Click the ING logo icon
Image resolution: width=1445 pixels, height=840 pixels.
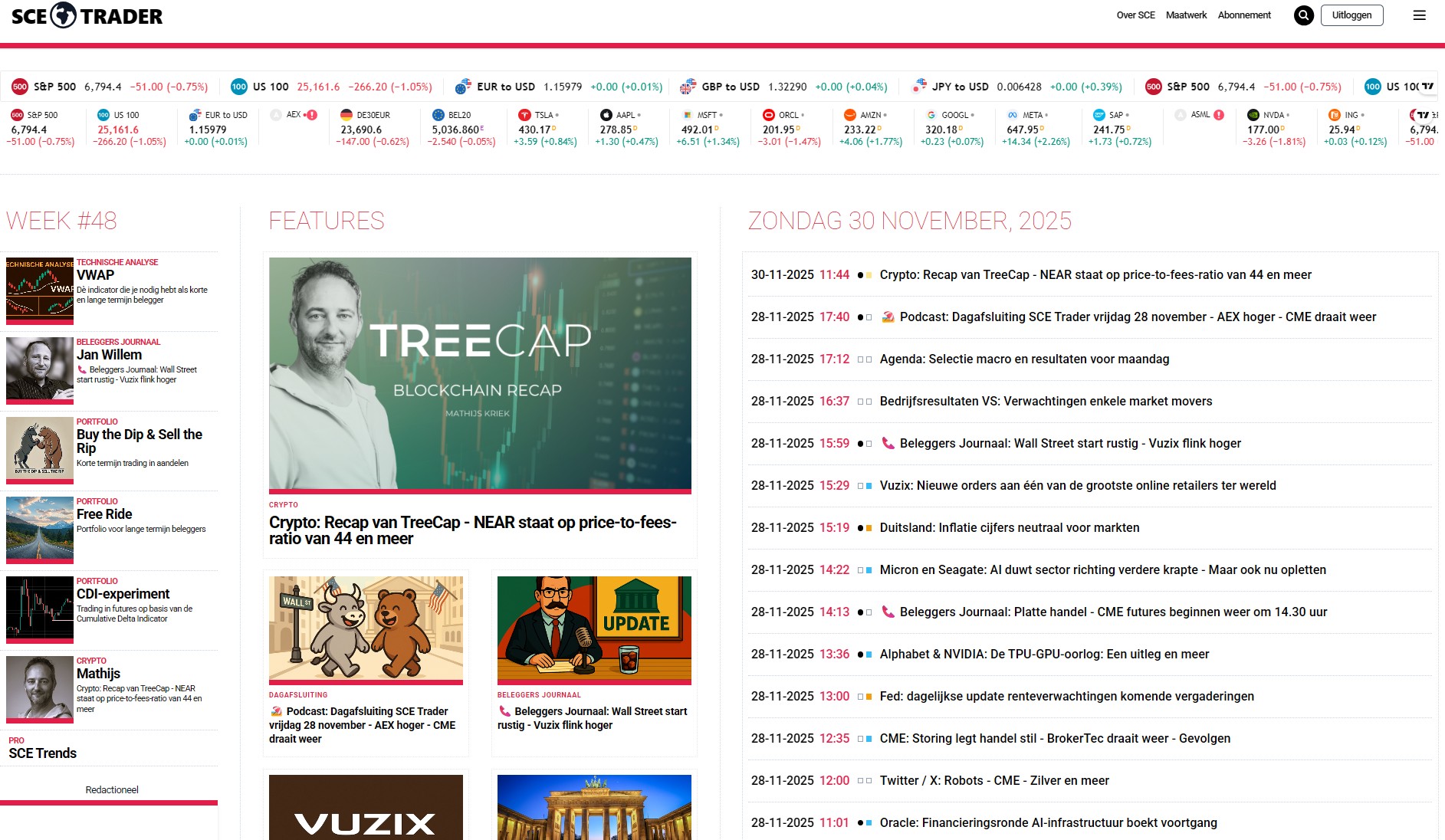point(1335,115)
